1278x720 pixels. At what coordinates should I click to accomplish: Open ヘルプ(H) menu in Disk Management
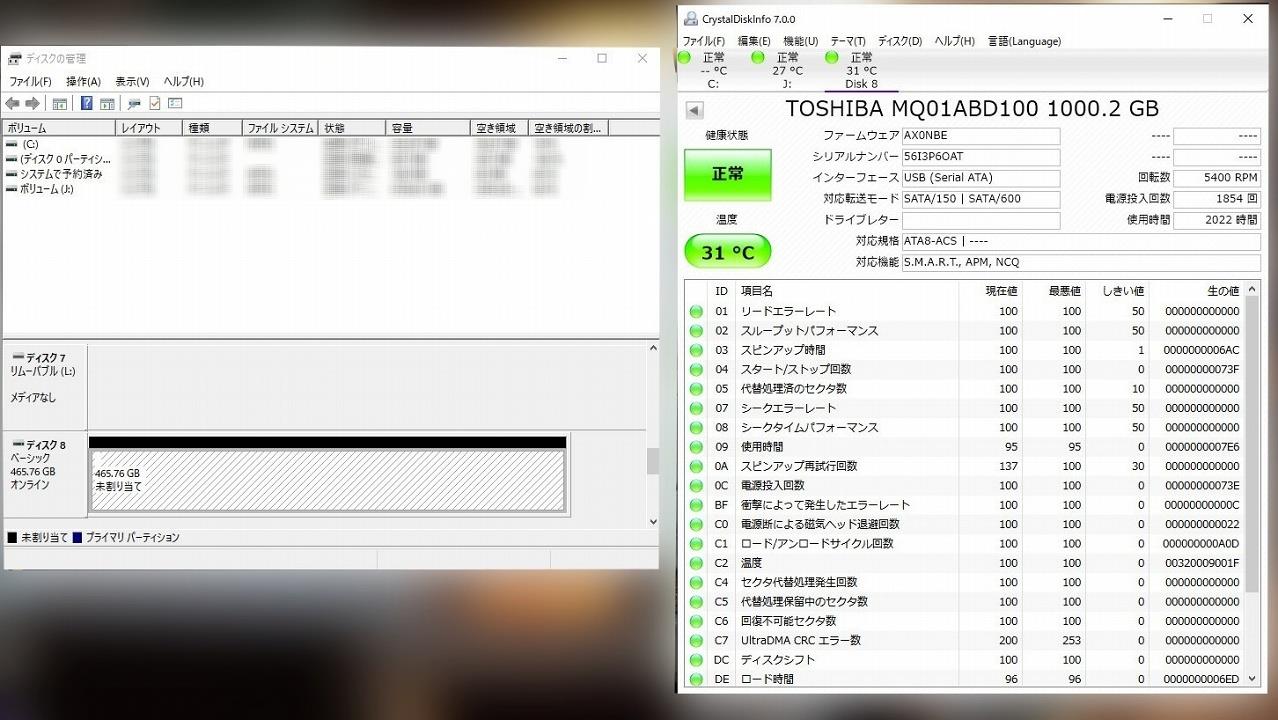(183, 81)
